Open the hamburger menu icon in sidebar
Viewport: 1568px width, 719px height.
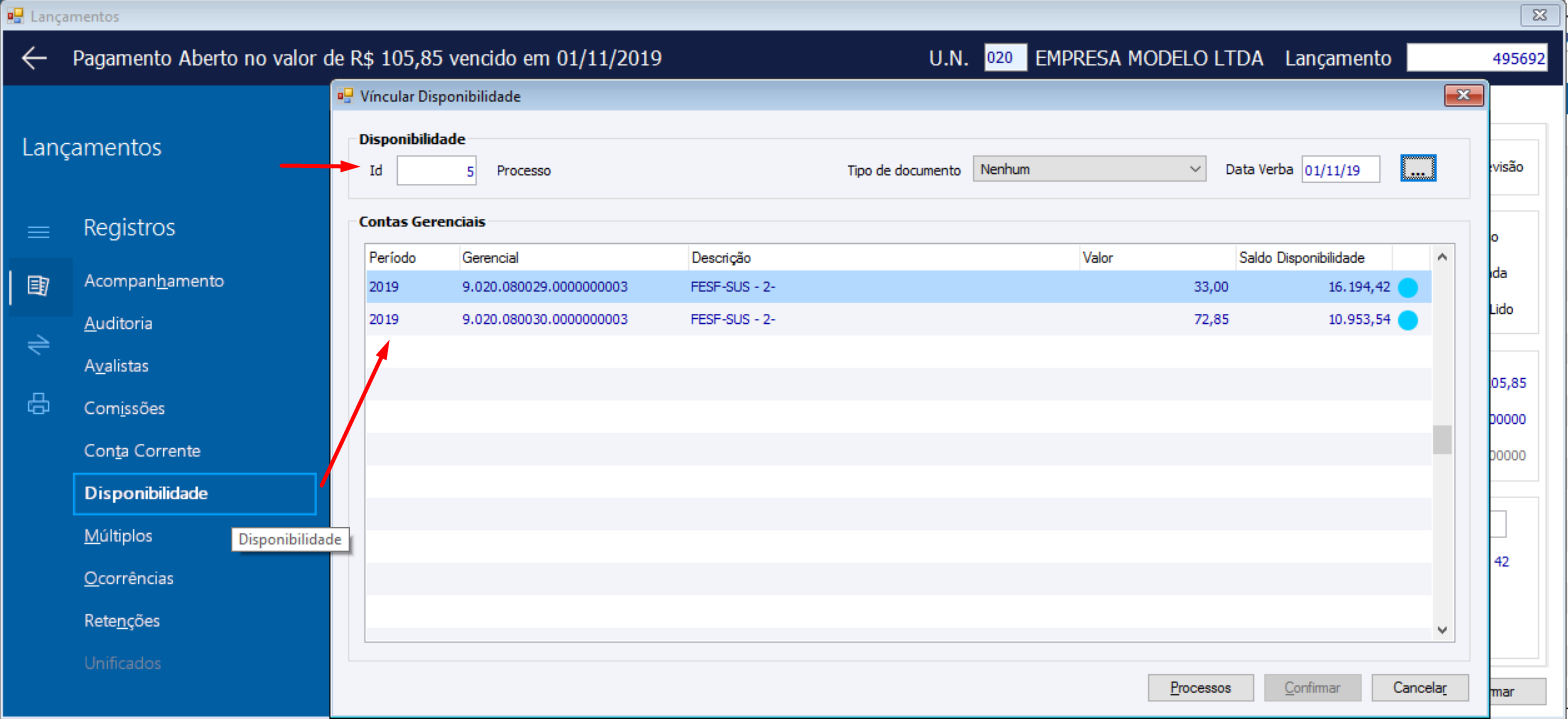(38, 232)
